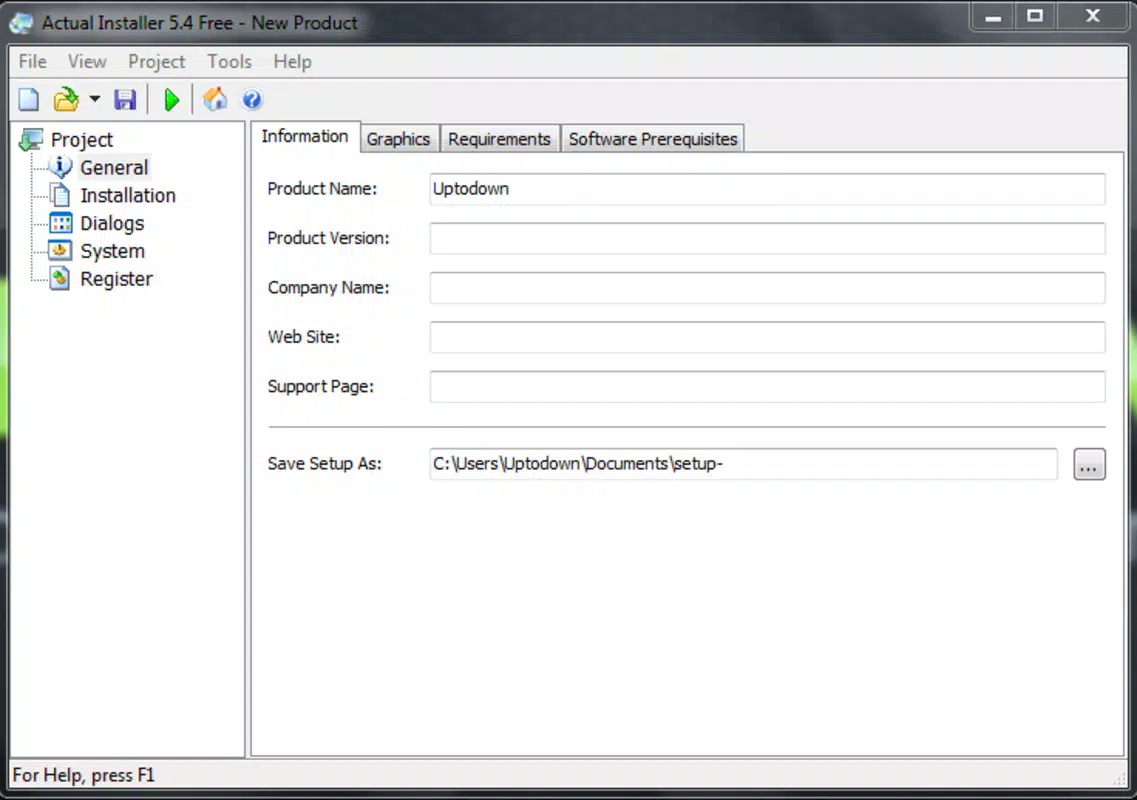Select System in the project tree
This screenshot has height=800, width=1137.
click(x=112, y=251)
